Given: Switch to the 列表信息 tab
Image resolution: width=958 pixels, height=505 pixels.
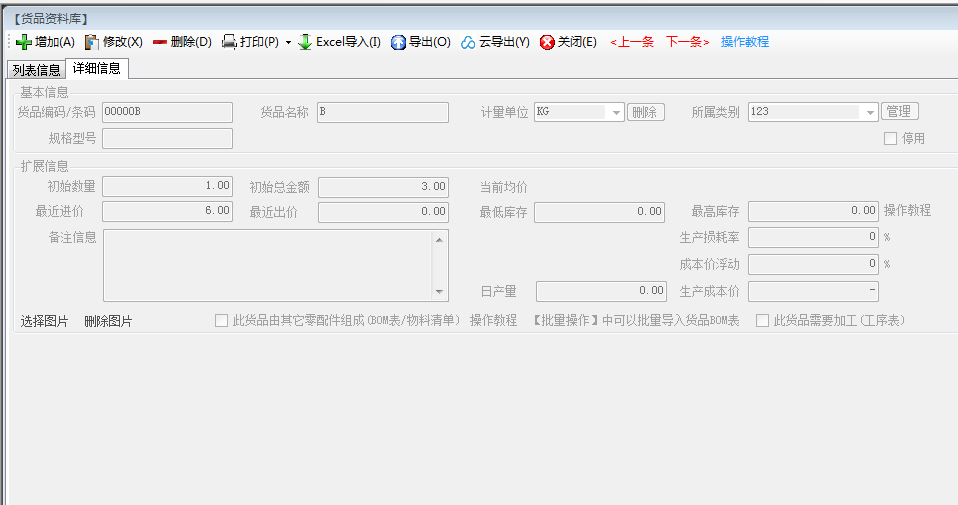Looking at the screenshot, I should tap(37, 70).
